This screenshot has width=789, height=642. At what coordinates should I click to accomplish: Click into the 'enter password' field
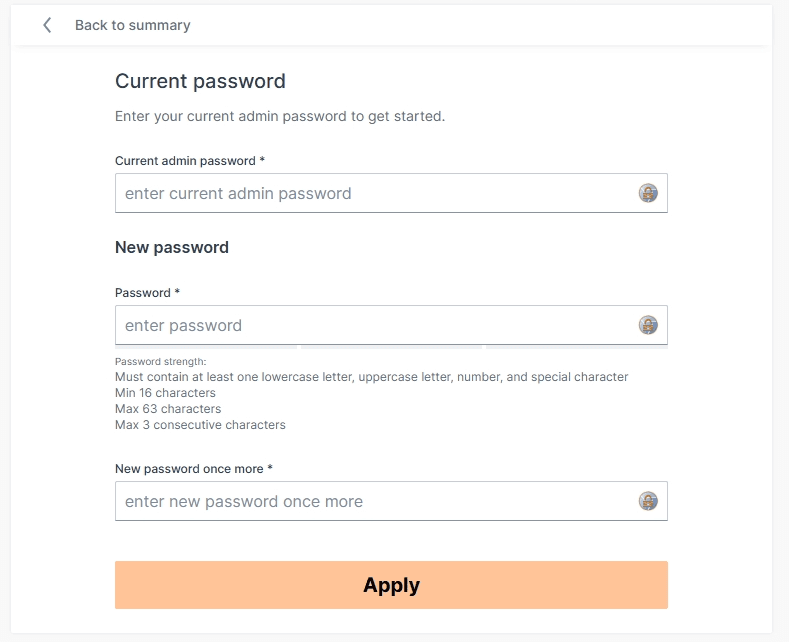click(x=375, y=325)
